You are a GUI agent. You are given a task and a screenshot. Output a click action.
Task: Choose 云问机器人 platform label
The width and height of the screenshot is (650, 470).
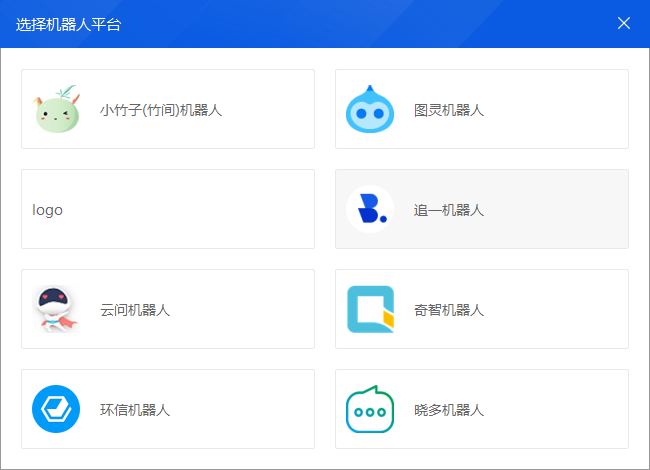135,310
